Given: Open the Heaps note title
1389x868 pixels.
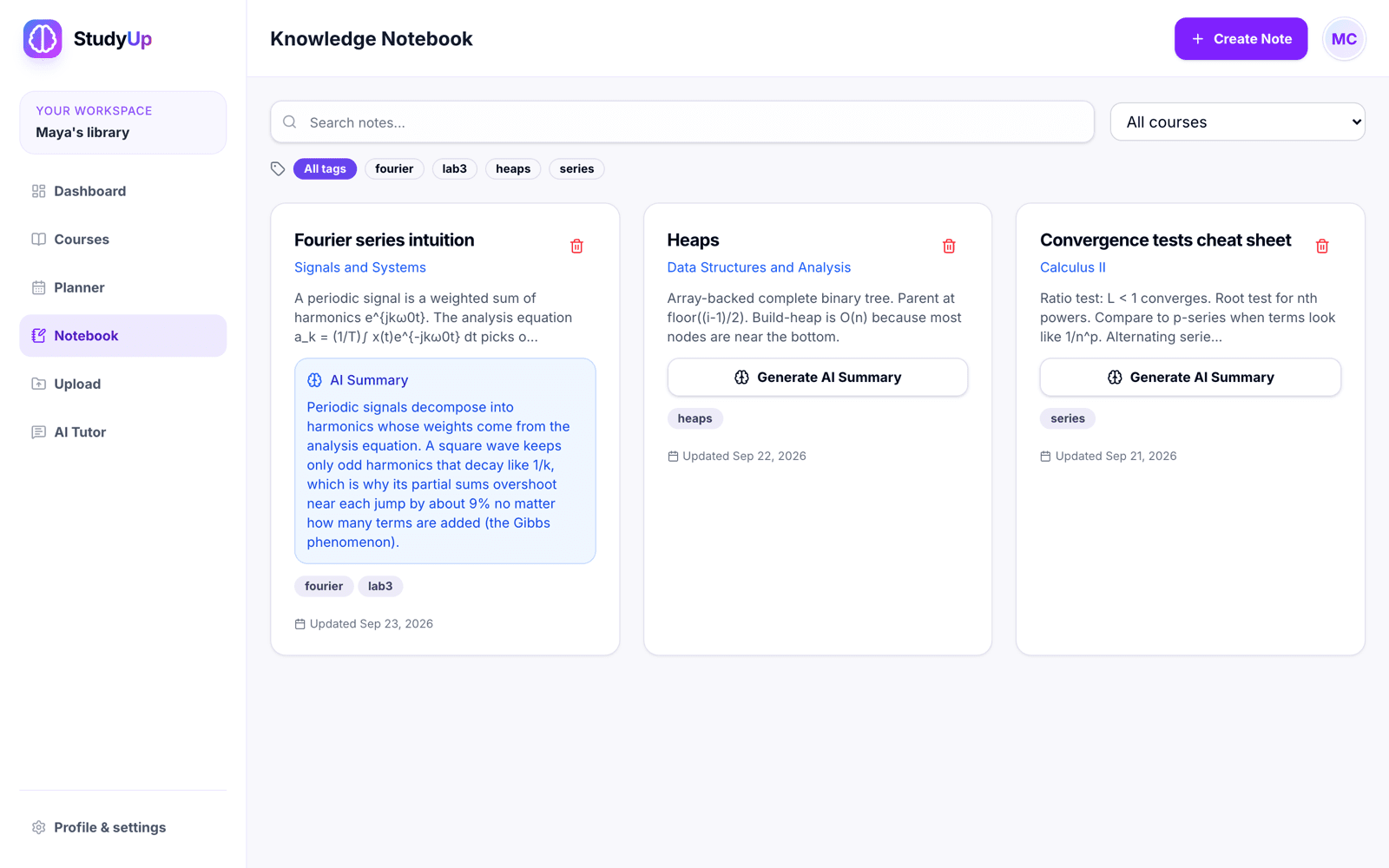Looking at the screenshot, I should (x=693, y=240).
